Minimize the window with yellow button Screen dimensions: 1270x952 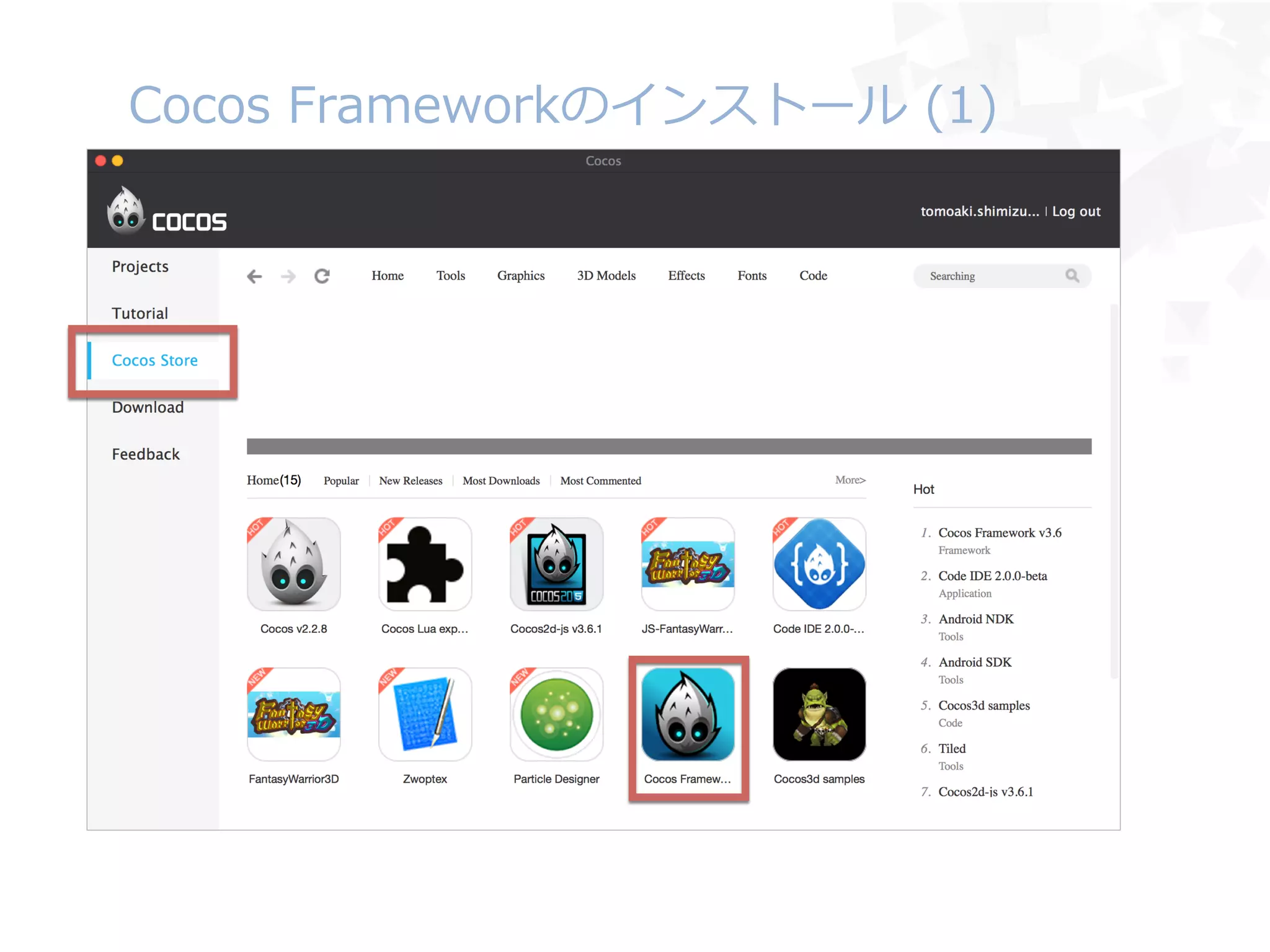pos(117,161)
